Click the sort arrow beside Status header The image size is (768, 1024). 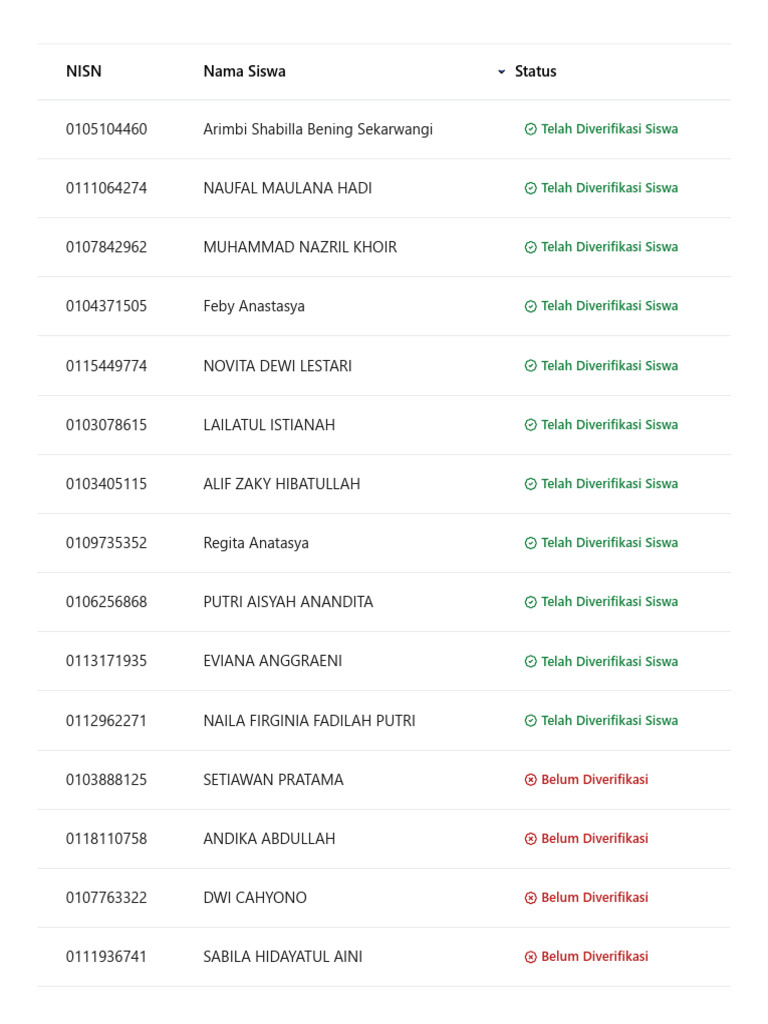click(502, 72)
